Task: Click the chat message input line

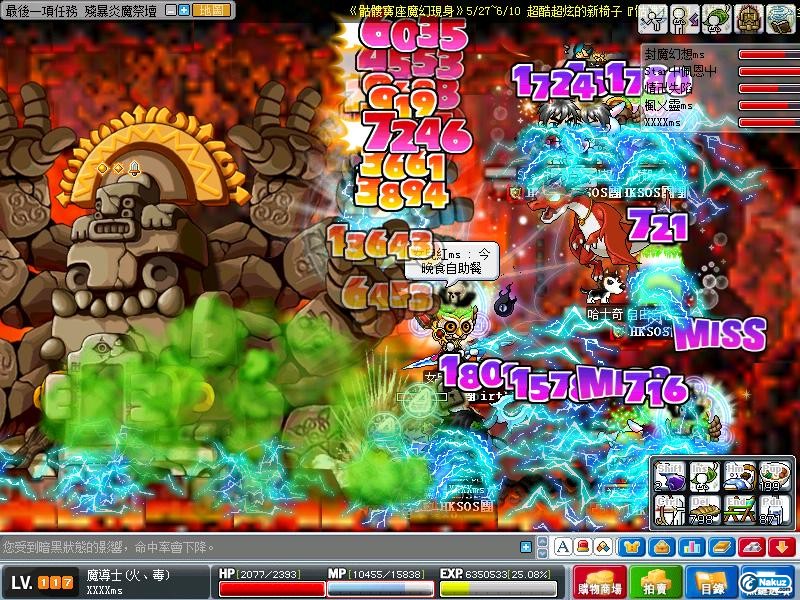Action: pyautogui.click(x=260, y=547)
